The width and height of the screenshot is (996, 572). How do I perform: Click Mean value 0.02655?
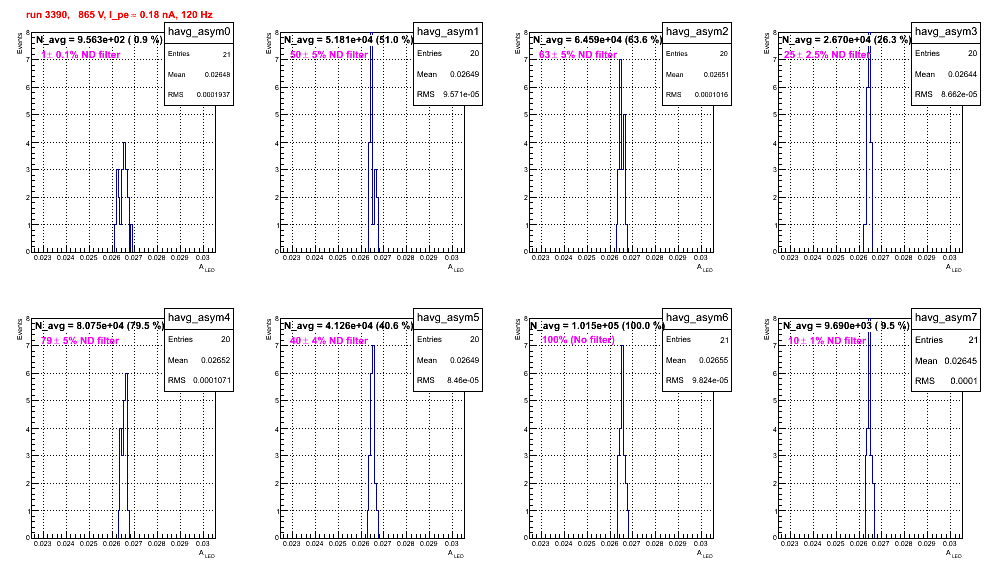coord(713,360)
